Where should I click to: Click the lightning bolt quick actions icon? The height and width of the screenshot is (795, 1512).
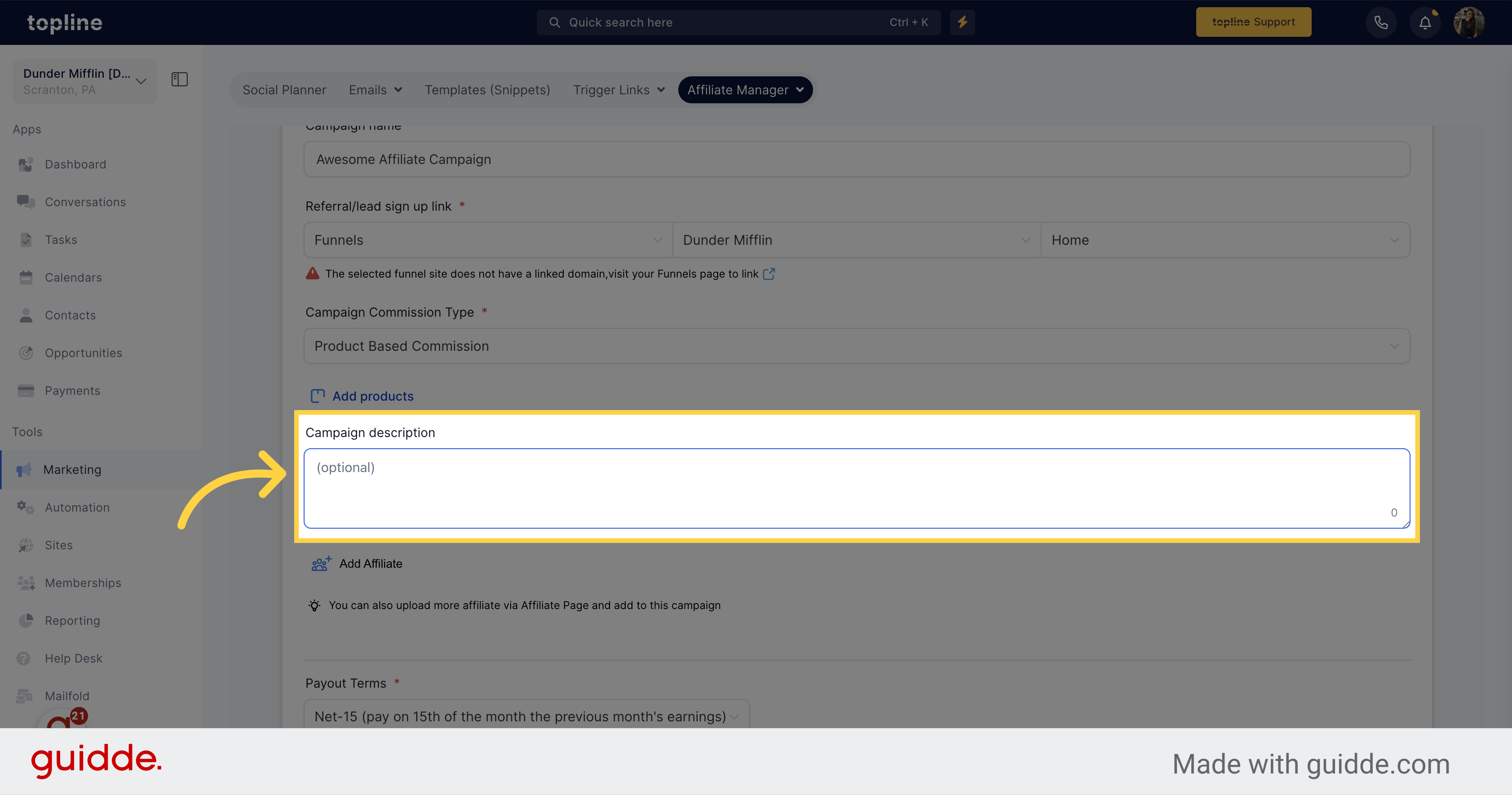point(962,22)
